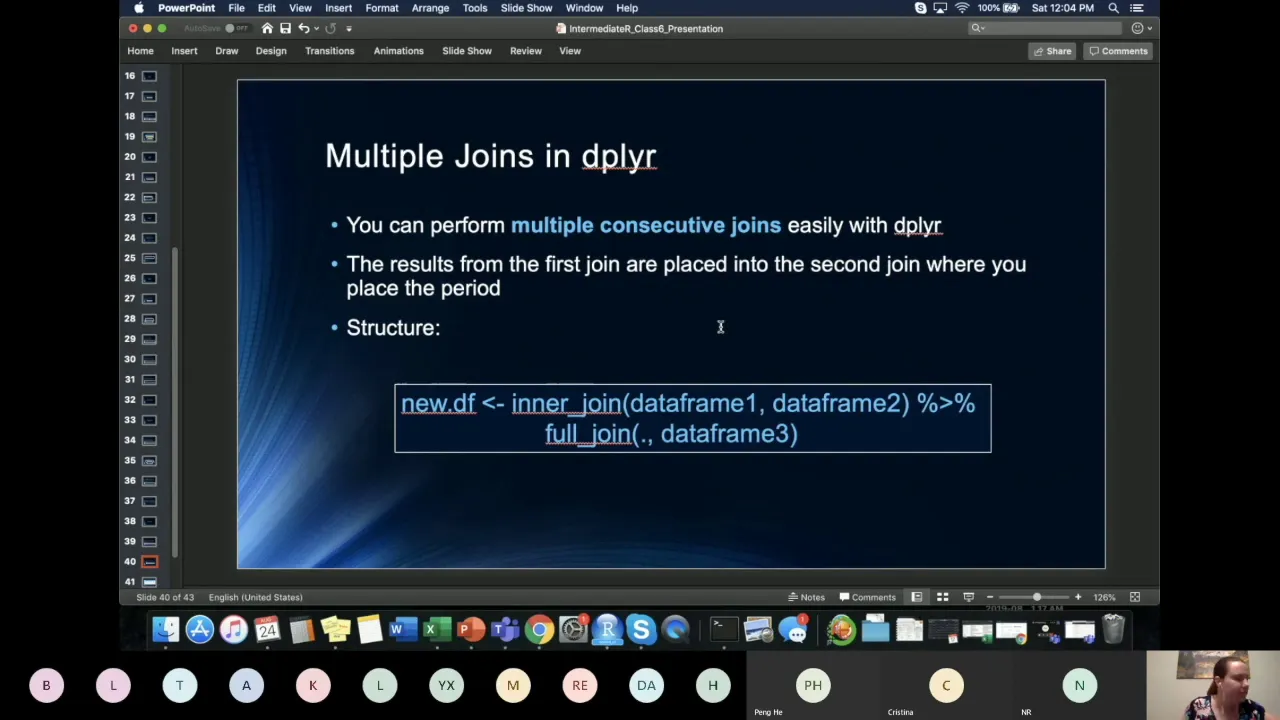This screenshot has width=1280, height=720.
Task: Click the zoom slider handle
Action: (x=1037, y=597)
